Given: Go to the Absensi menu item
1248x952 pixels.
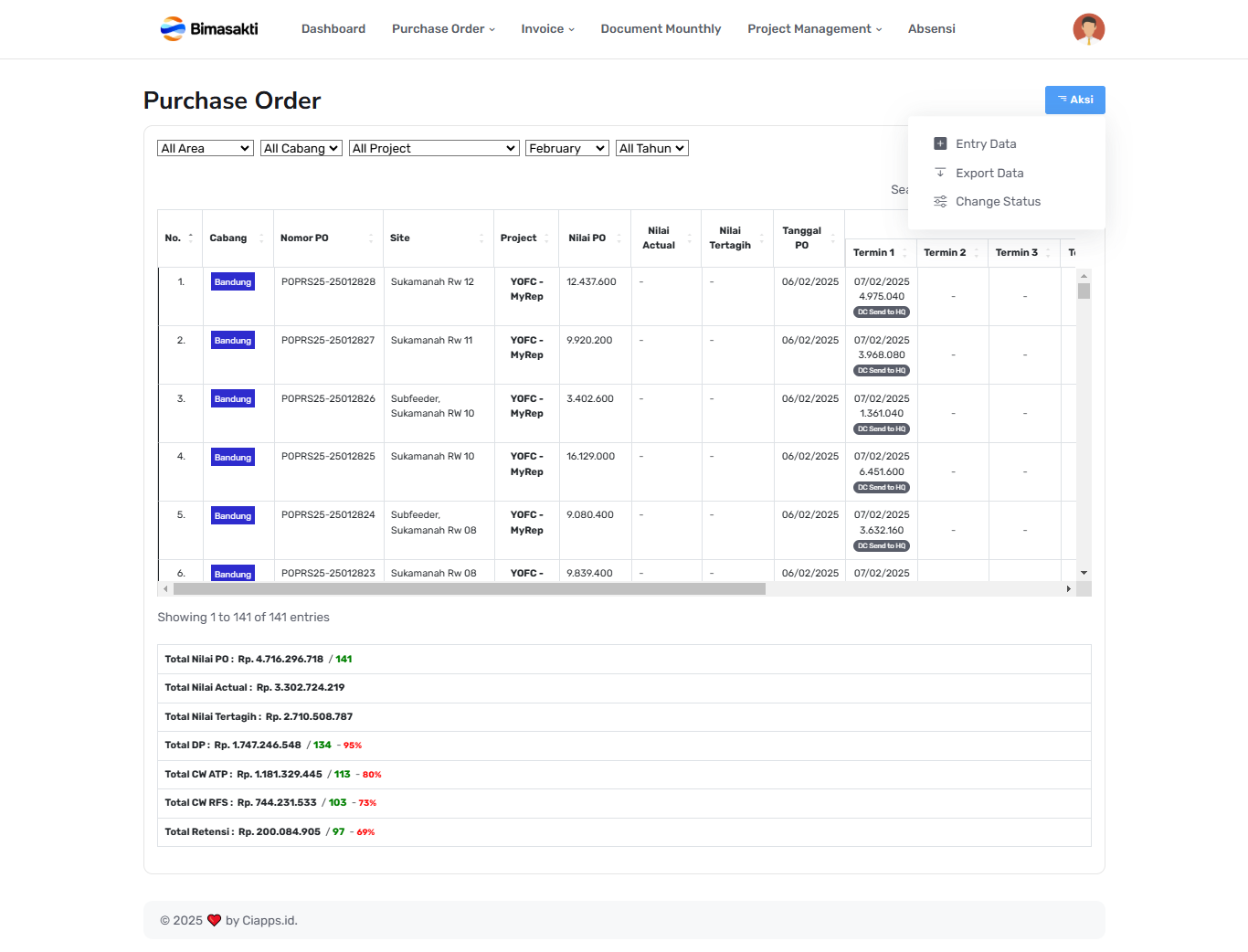Looking at the screenshot, I should point(931,29).
